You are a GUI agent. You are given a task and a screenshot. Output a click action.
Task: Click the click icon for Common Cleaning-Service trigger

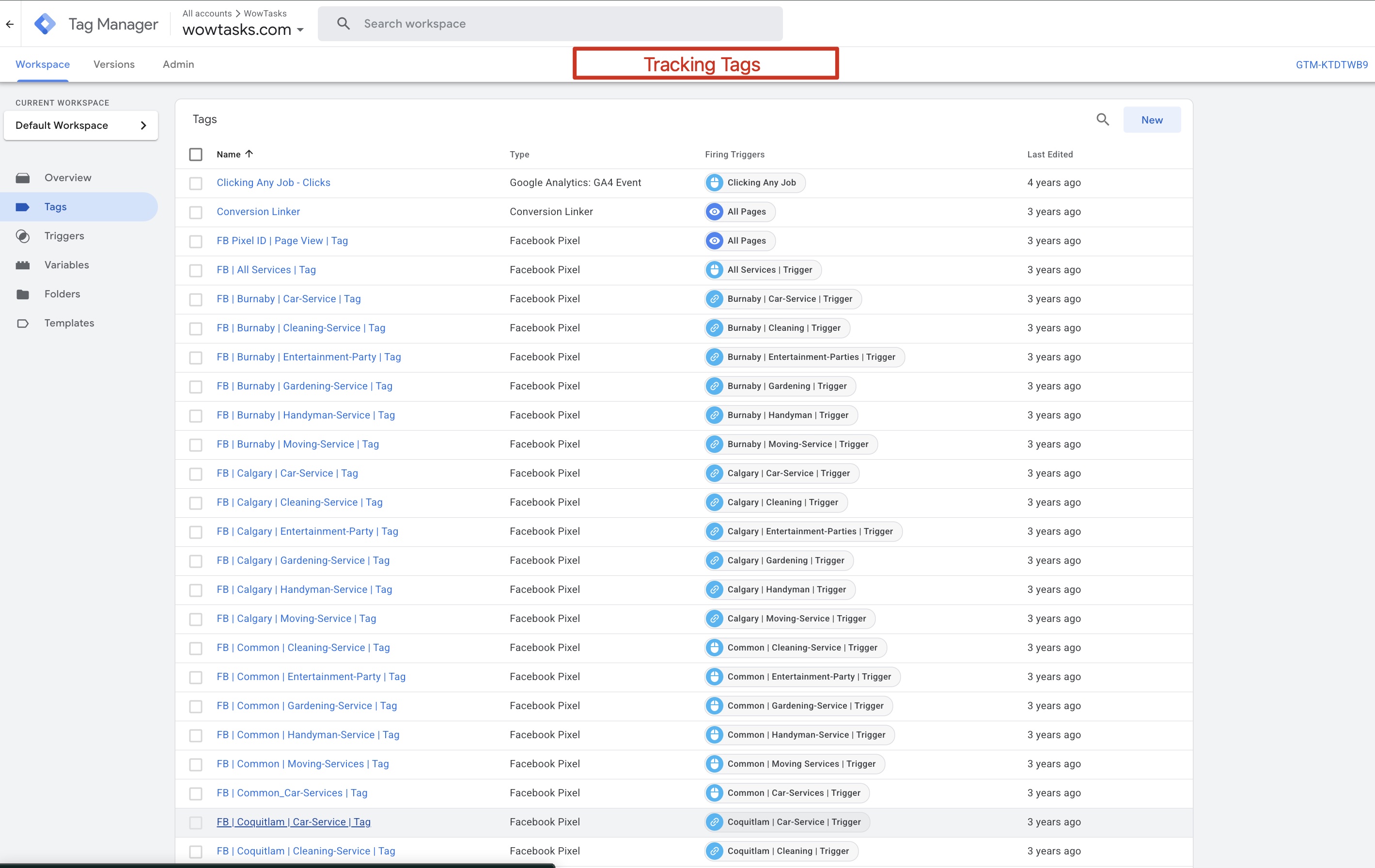714,648
